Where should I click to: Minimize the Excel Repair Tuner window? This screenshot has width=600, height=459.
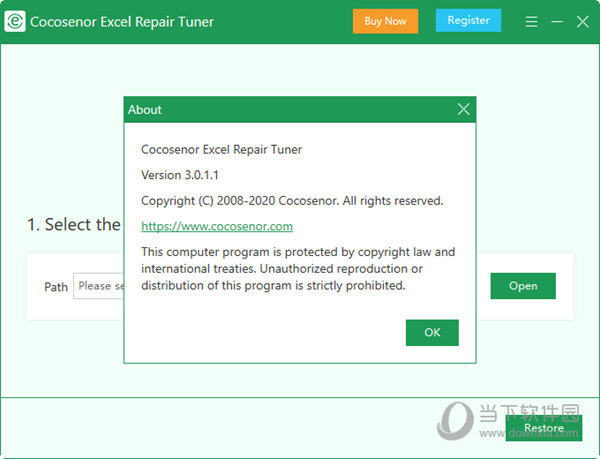(557, 21)
